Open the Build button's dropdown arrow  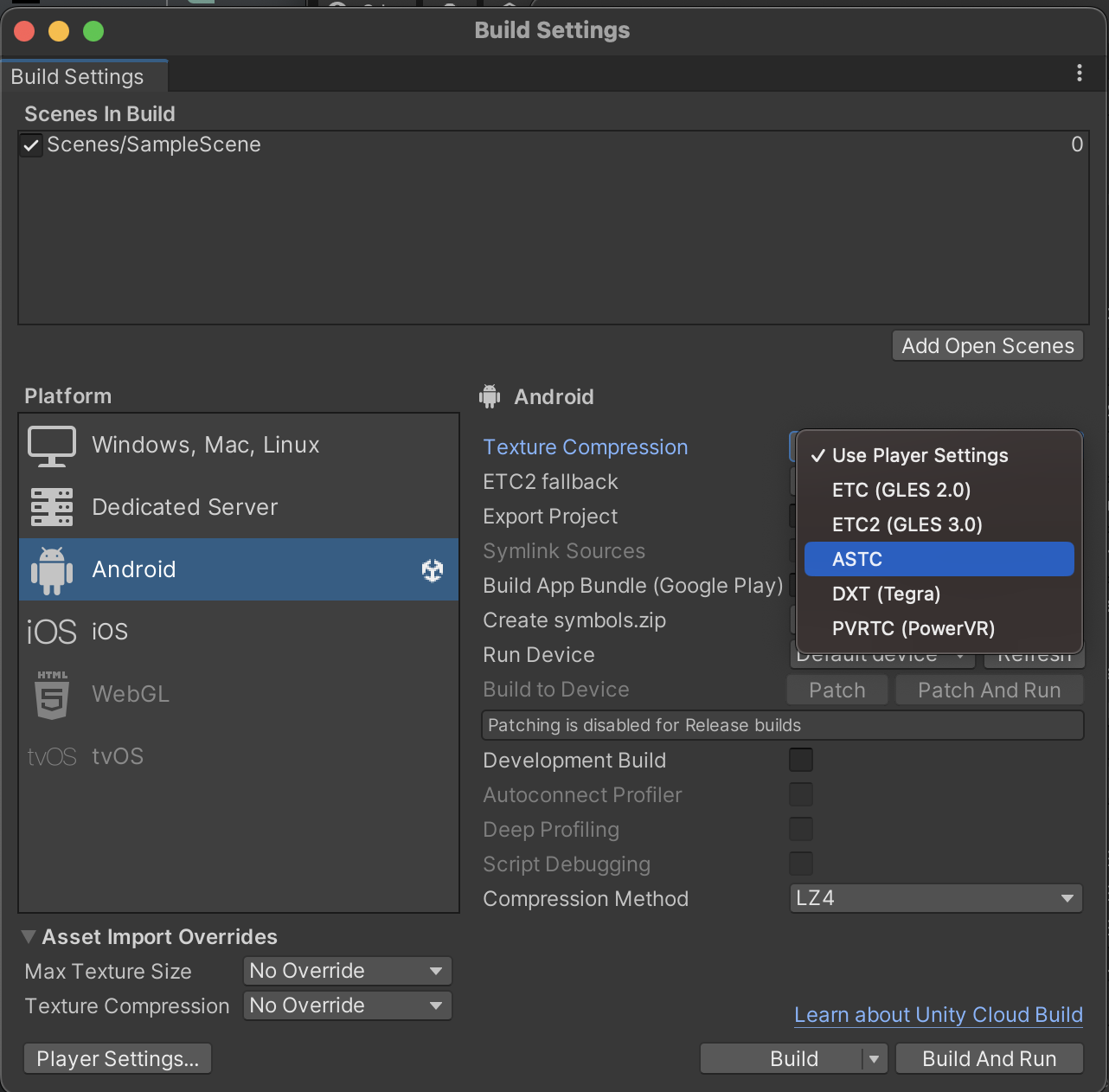click(875, 1059)
